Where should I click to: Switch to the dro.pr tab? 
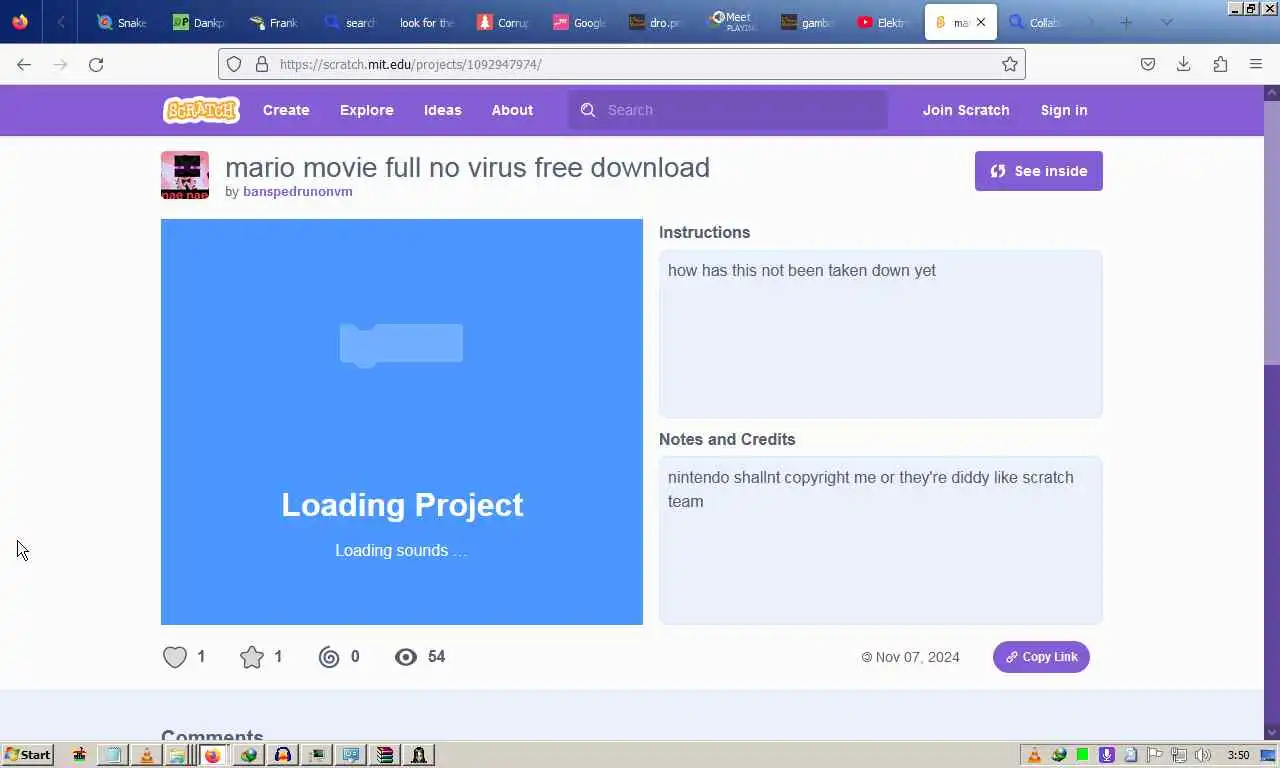656,22
